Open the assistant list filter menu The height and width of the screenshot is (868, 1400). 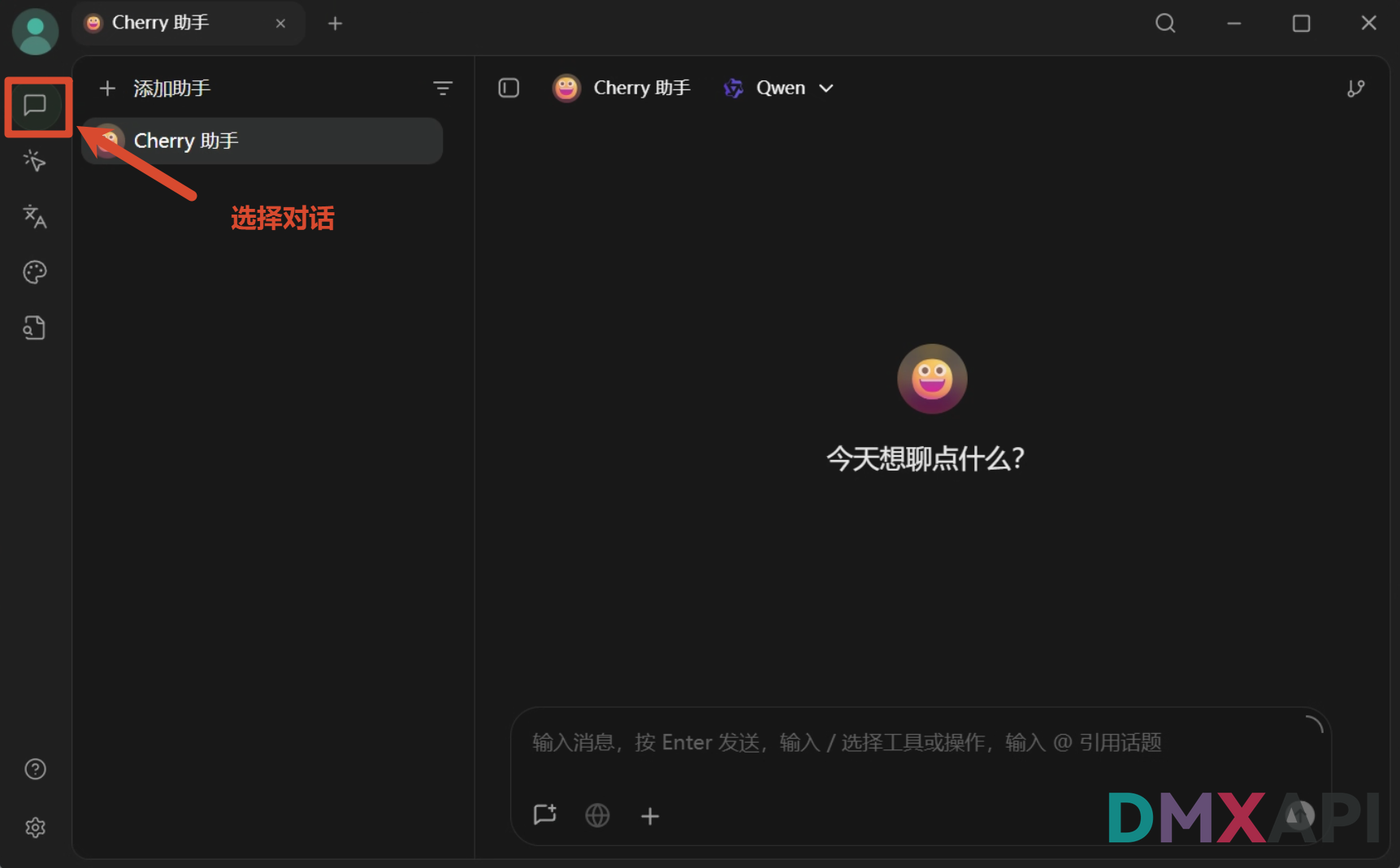[x=443, y=88]
